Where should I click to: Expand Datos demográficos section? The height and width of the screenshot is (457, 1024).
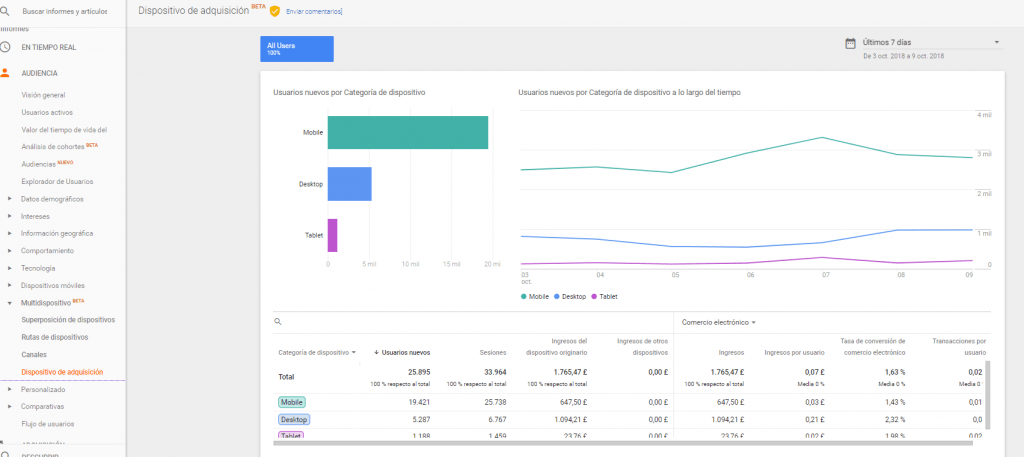[x=9, y=198]
